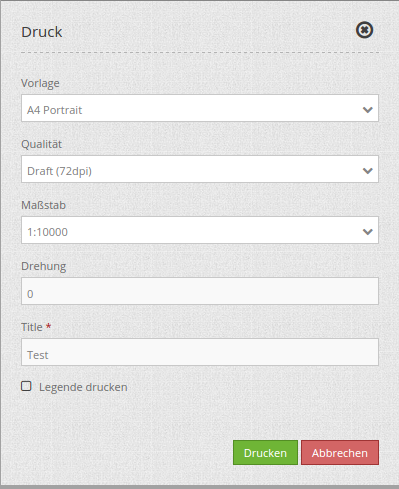Click into the Title field containing Test

(x=200, y=352)
